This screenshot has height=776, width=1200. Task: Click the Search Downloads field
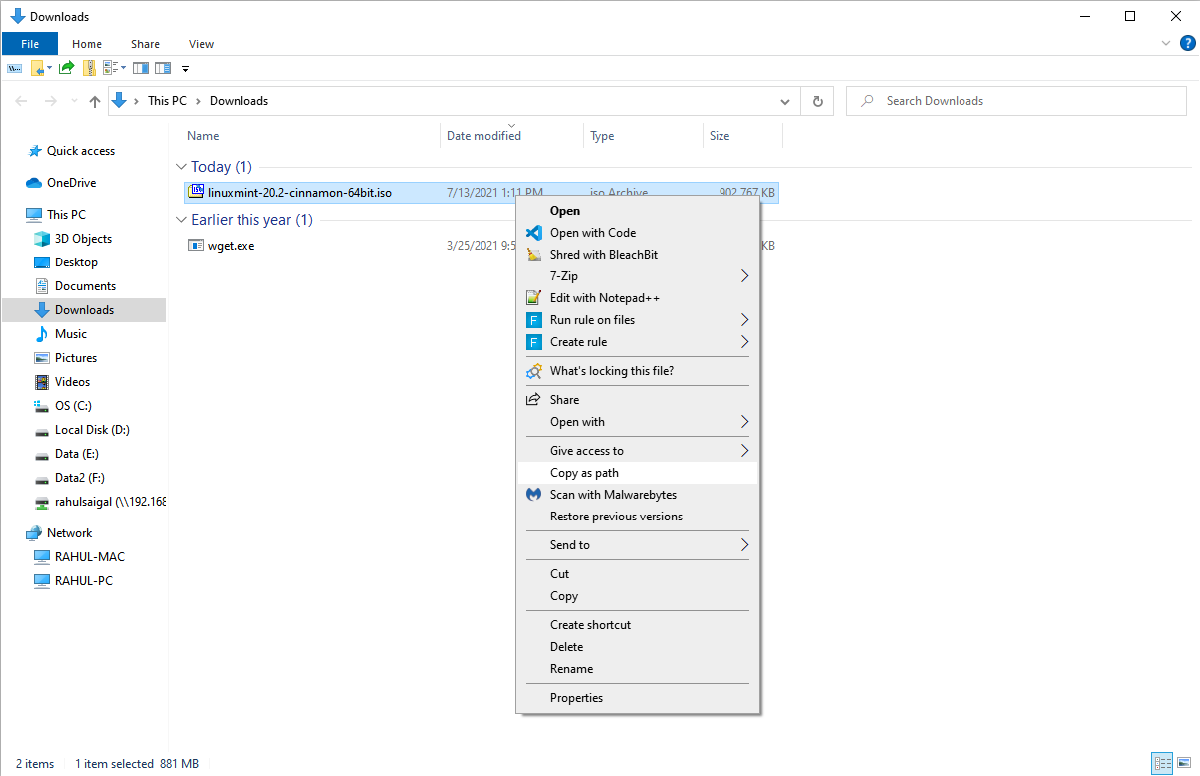click(1020, 101)
